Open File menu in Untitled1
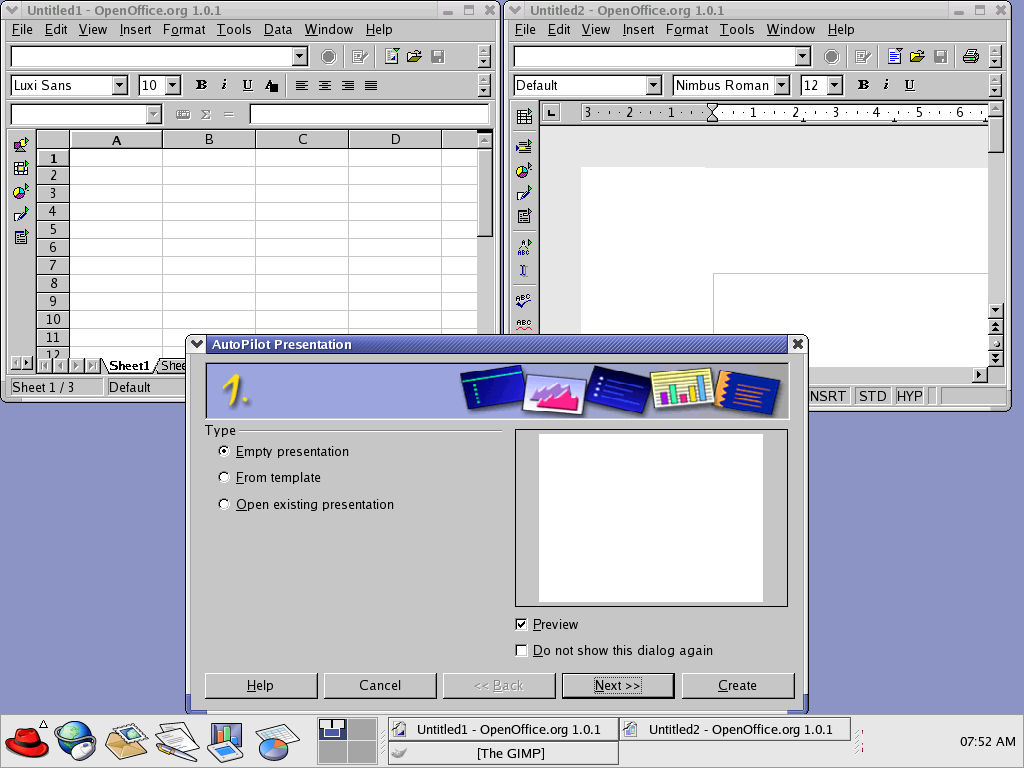This screenshot has width=1024, height=768. tap(22, 29)
